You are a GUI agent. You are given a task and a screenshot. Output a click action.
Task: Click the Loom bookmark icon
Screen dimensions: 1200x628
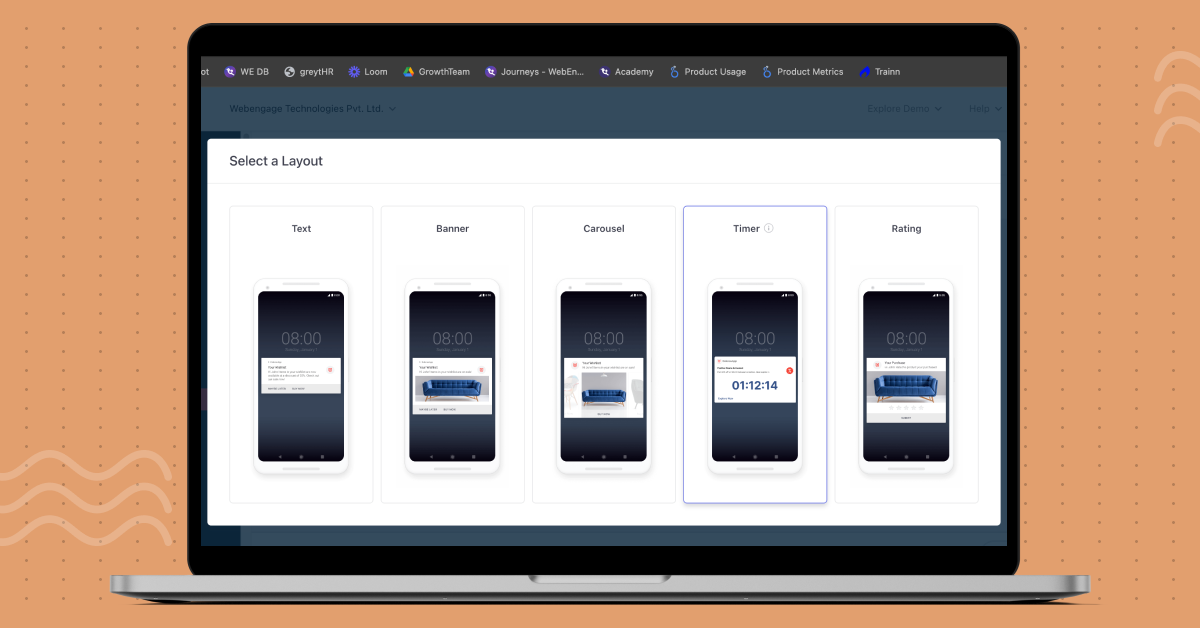[x=354, y=72]
